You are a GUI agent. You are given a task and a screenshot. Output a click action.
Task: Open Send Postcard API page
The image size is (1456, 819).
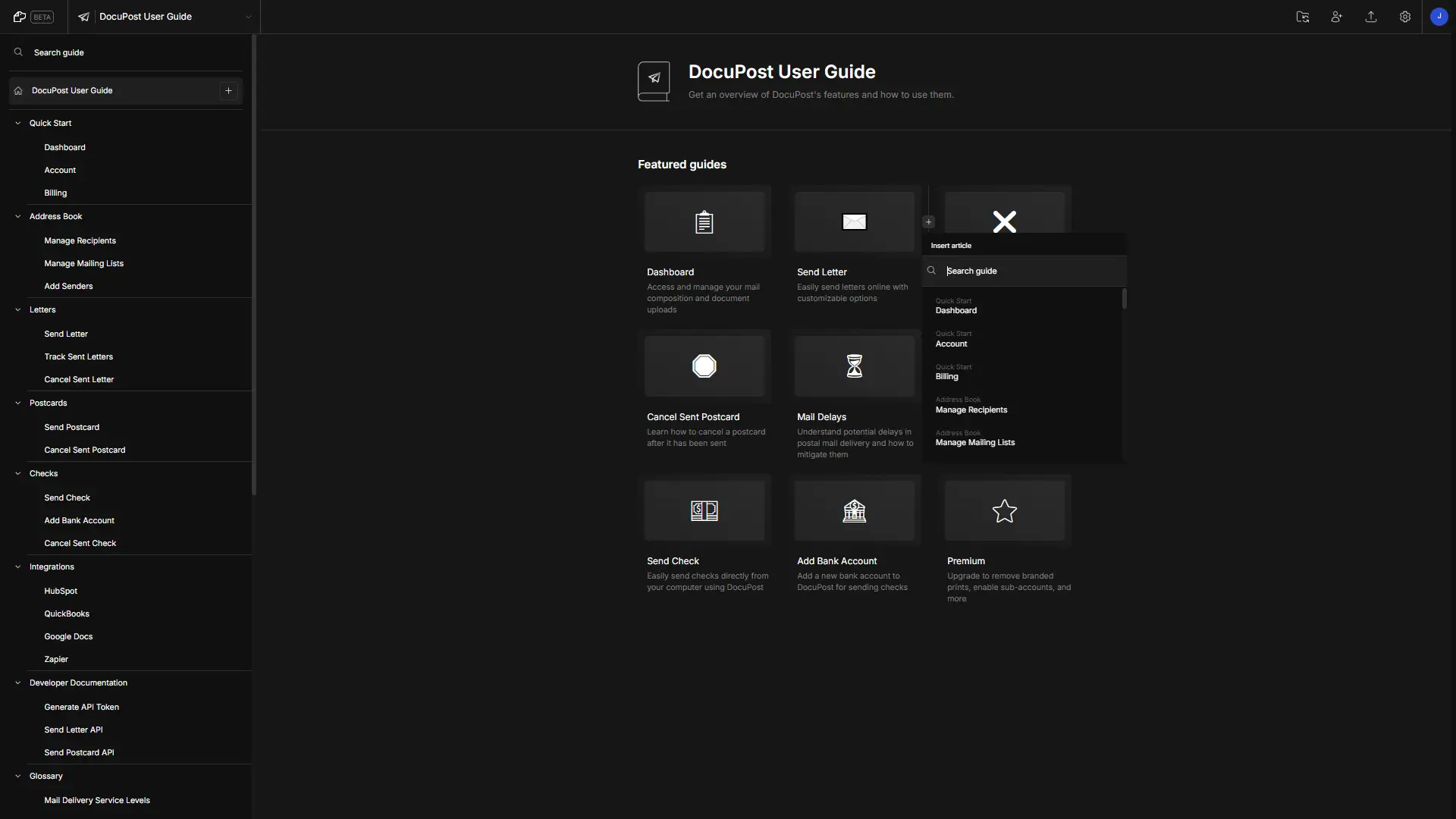click(x=79, y=752)
